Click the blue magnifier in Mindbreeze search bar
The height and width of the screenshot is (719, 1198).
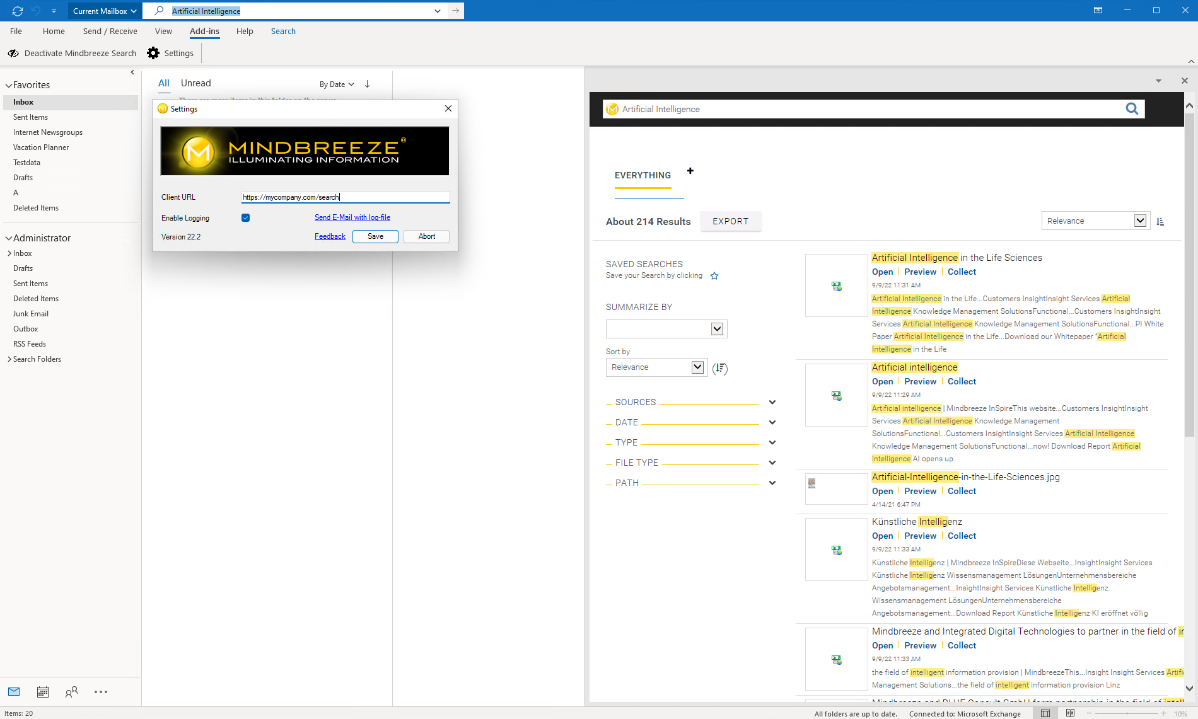pos(1132,108)
